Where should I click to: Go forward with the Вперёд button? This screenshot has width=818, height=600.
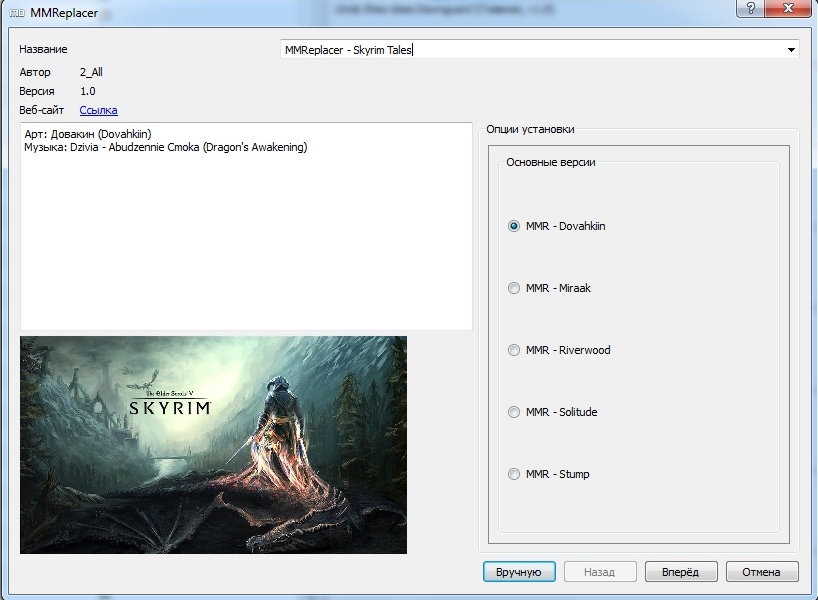point(679,572)
